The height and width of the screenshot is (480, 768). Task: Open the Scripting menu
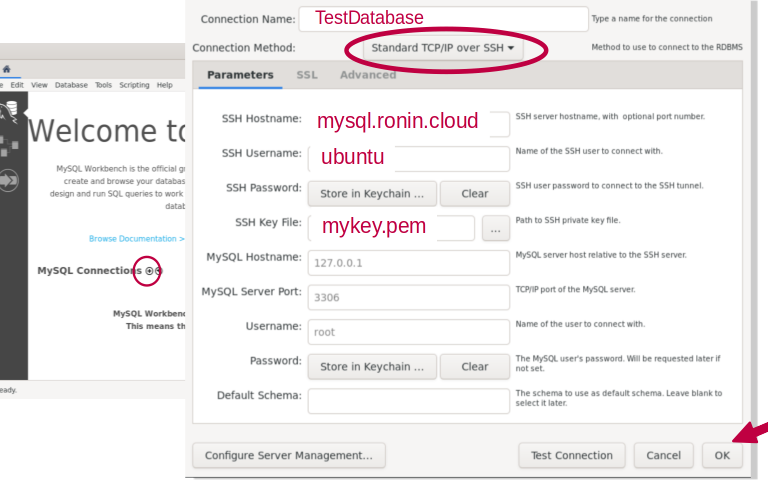click(x=134, y=85)
